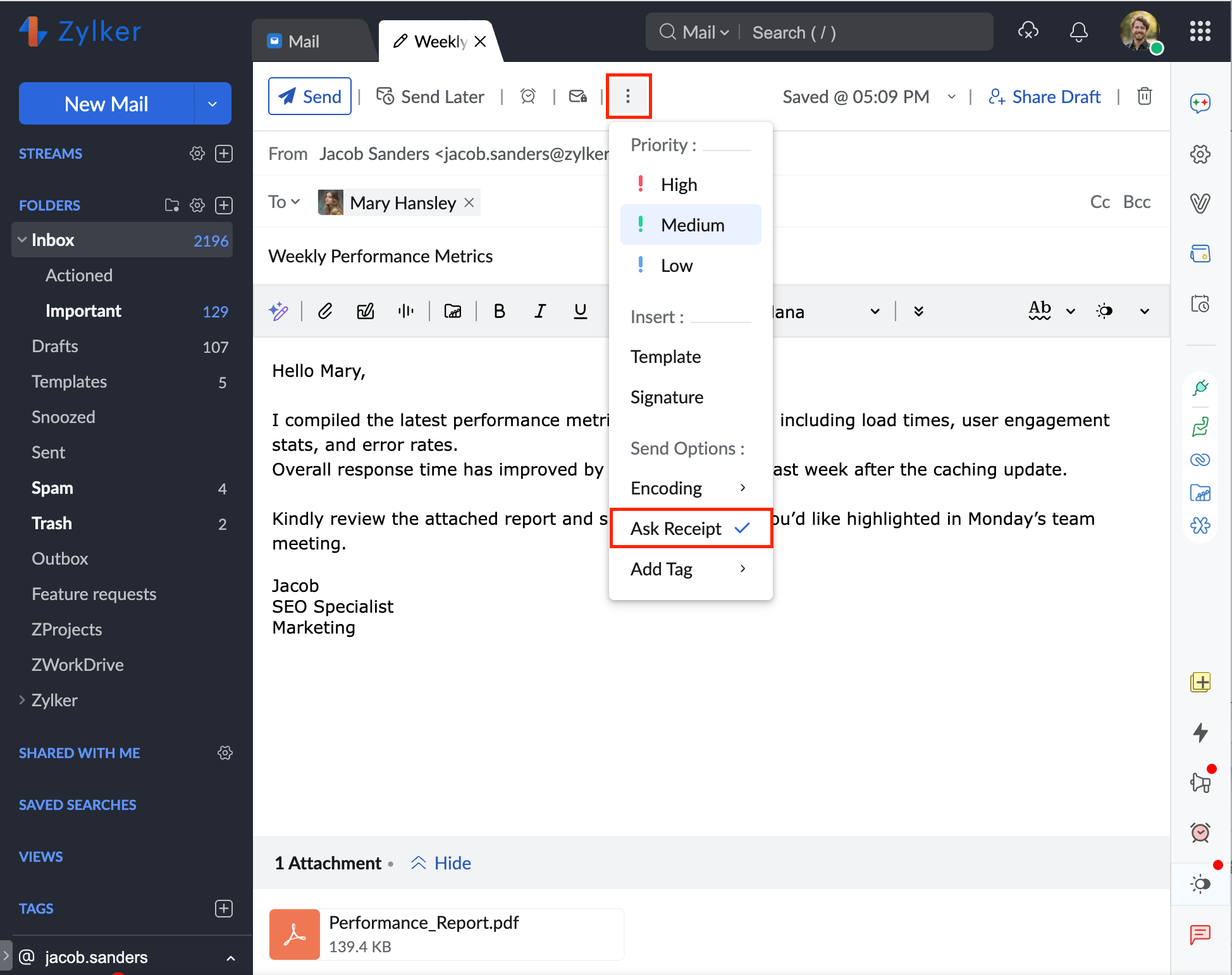Viewport: 1232px width, 975px height.
Task: Toggle italic formatting
Action: click(539, 311)
